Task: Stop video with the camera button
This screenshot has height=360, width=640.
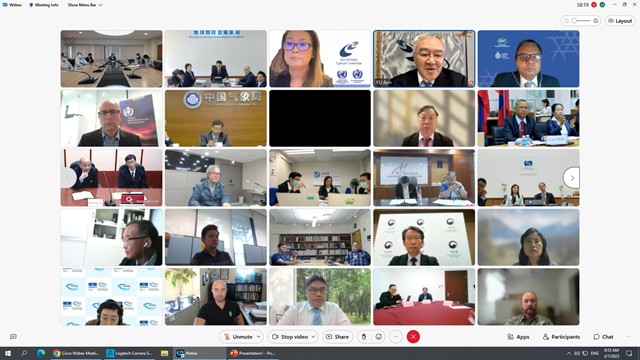Action: 289,337
